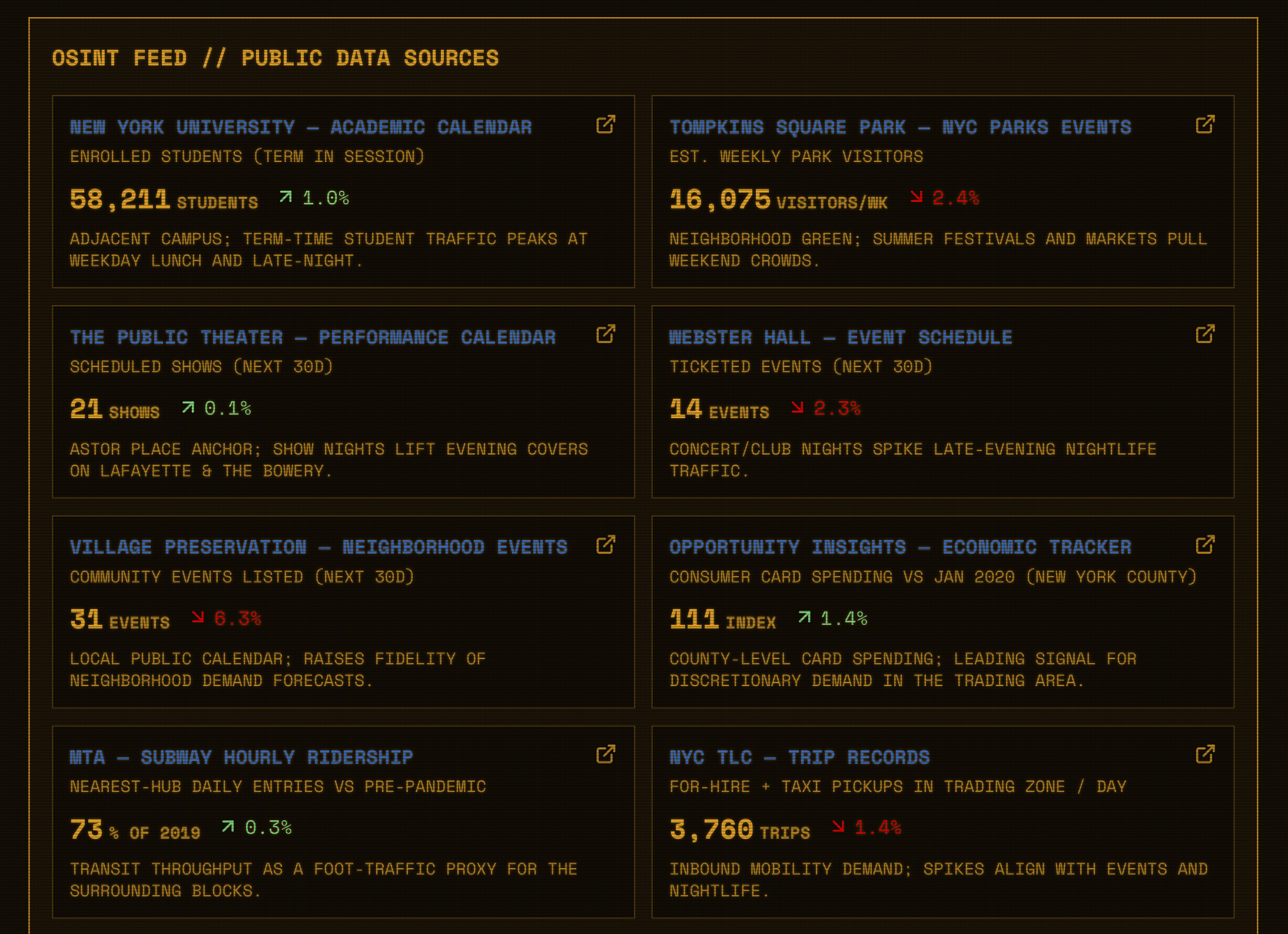This screenshot has width=1288, height=934.
Task: Open external link icon on New York University card
Action: tap(606, 125)
